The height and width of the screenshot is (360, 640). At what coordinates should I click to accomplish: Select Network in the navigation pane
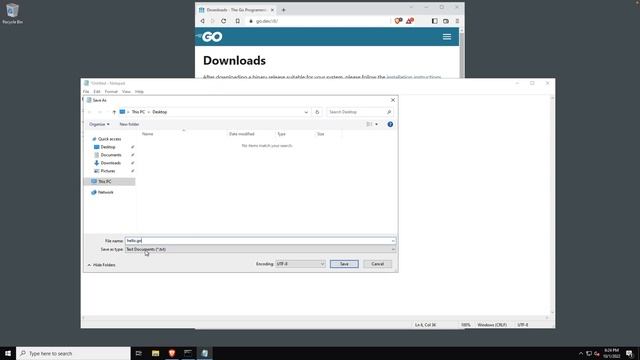106,192
